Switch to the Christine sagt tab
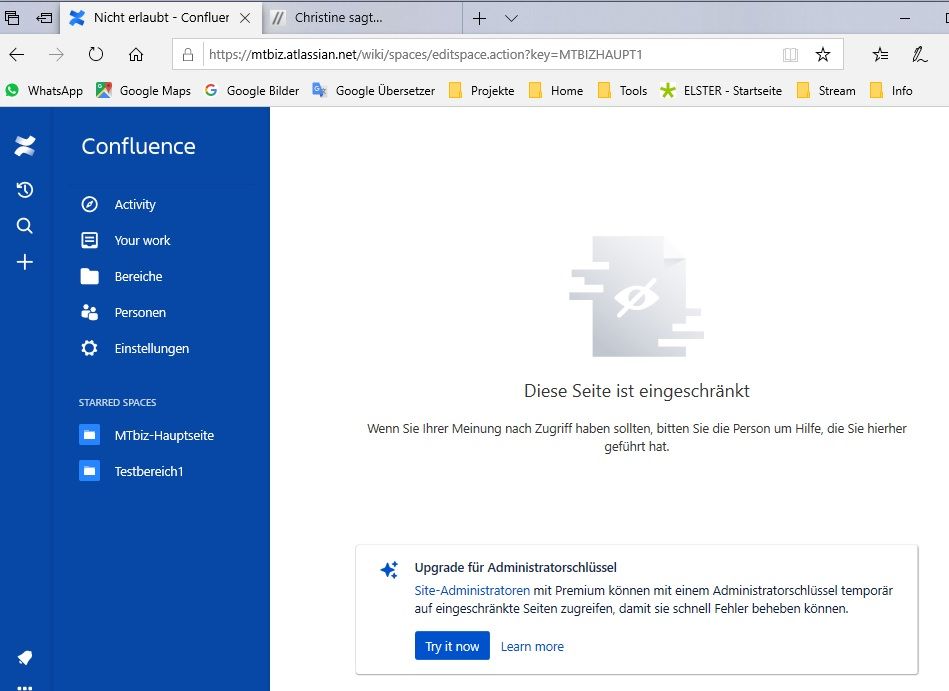The height and width of the screenshot is (691, 949). point(363,18)
